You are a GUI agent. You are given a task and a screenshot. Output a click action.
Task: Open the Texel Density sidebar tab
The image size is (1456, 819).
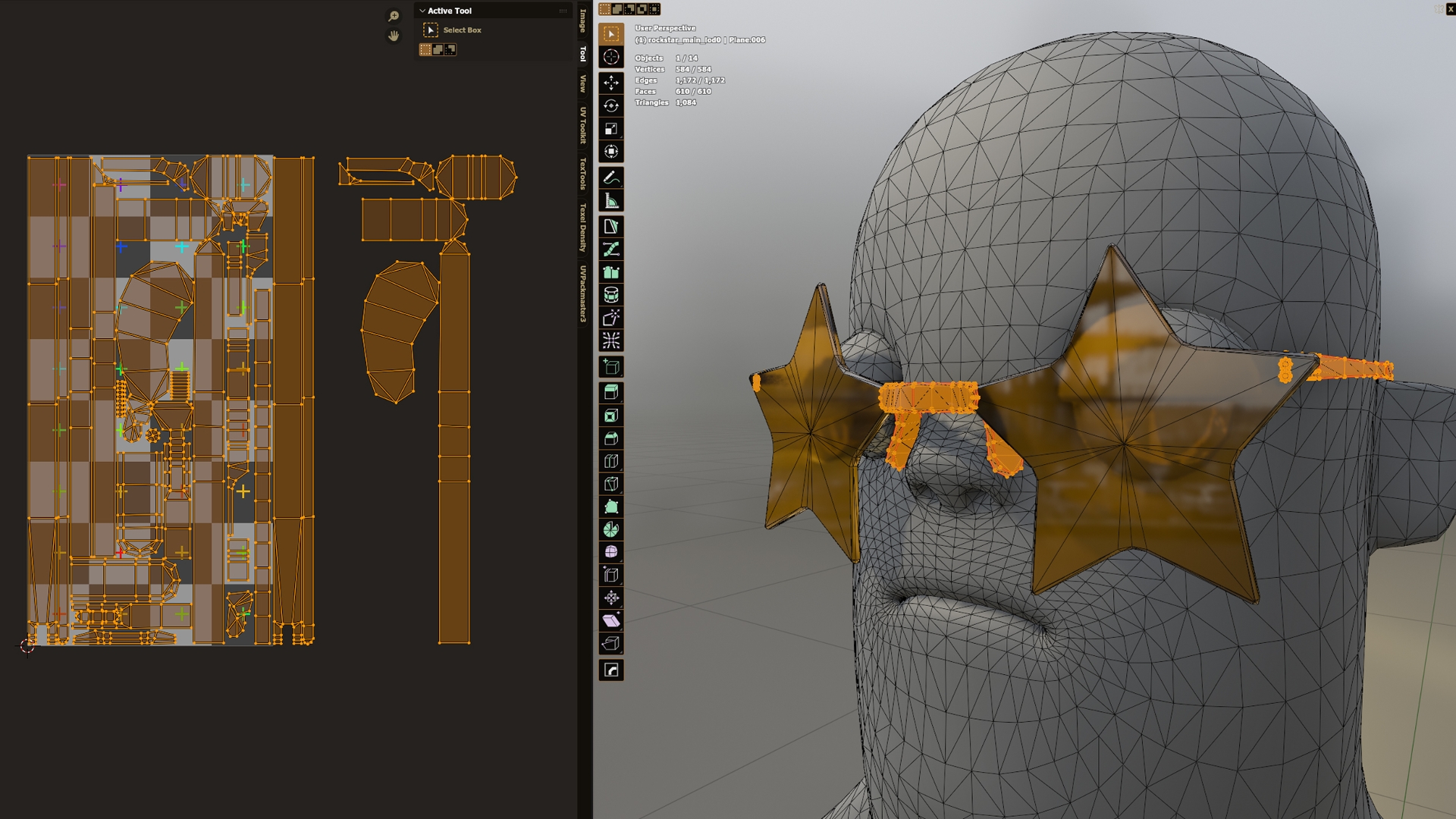tap(582, 227)
